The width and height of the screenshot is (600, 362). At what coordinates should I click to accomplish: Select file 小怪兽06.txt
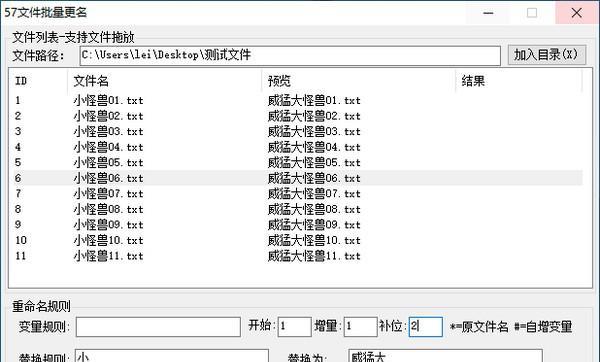click(x=108, y=178)
